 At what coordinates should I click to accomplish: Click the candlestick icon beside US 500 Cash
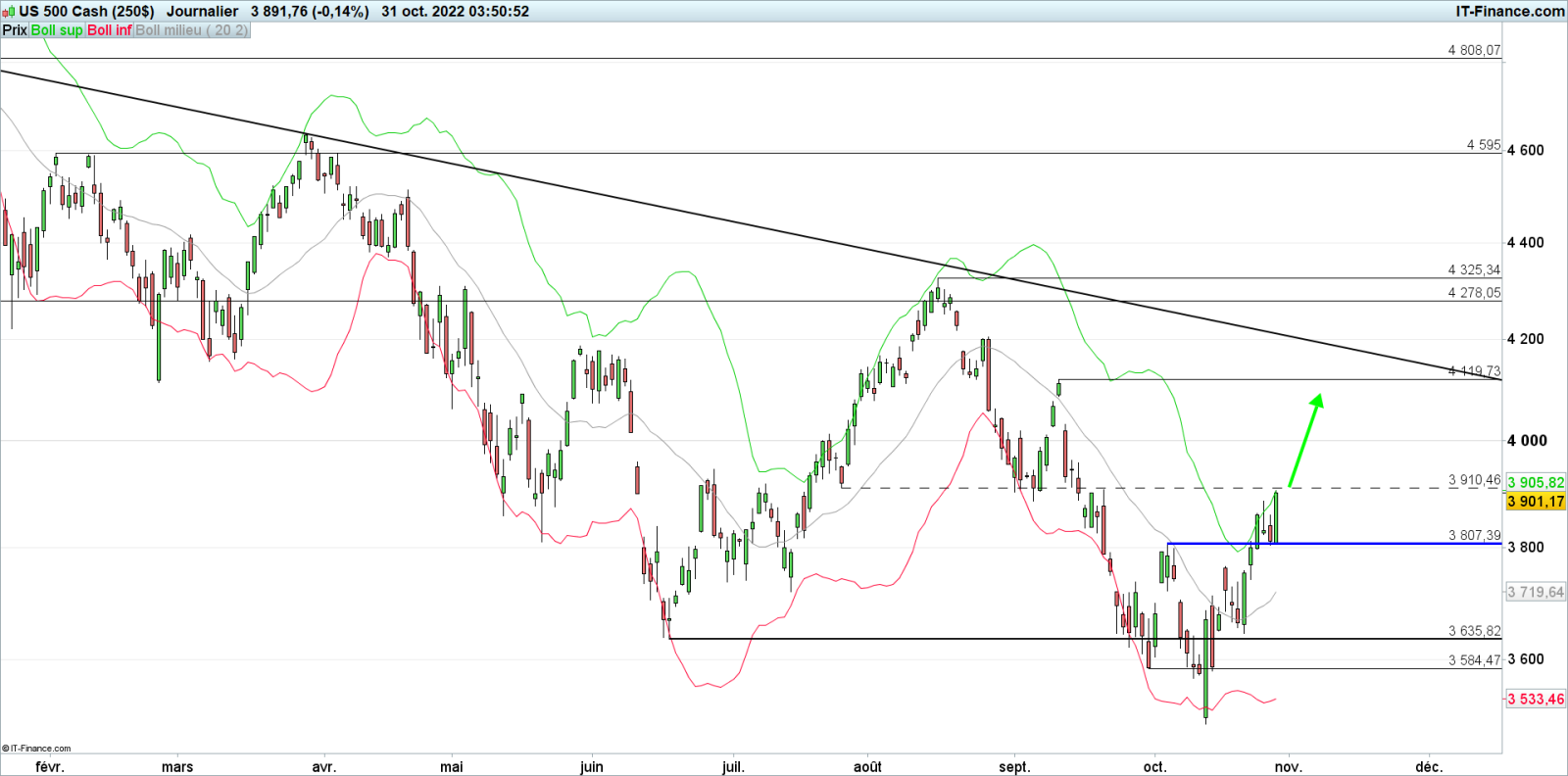tap(9, 12)
